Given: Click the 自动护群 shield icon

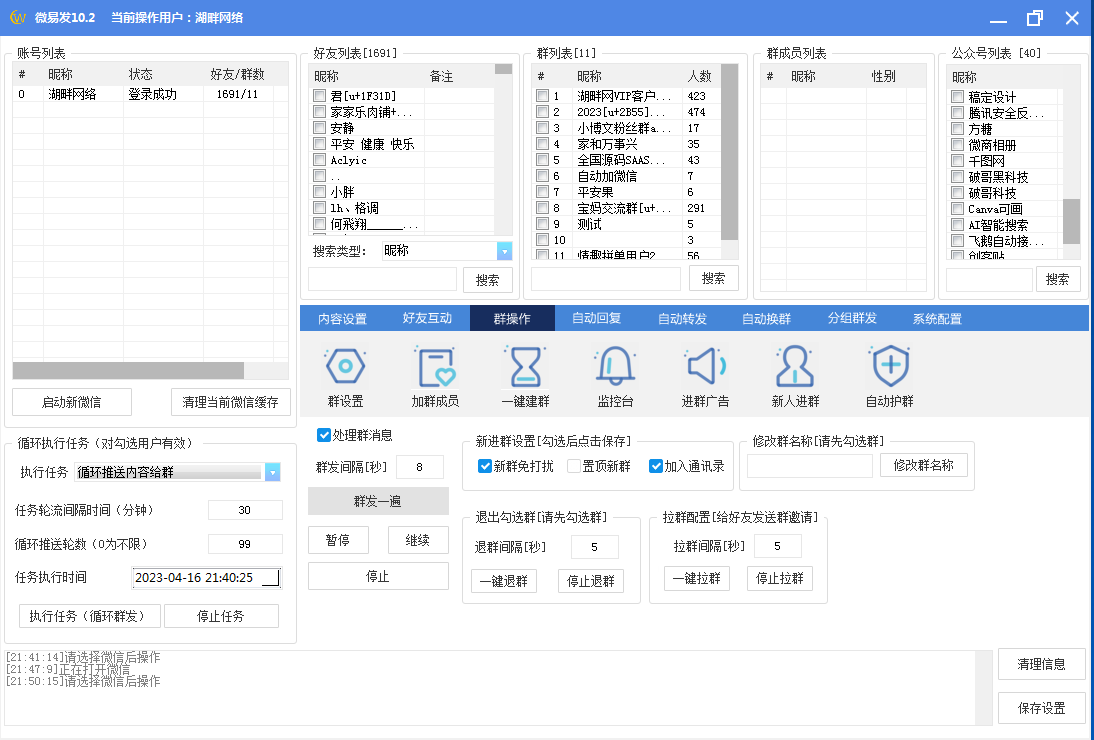Looking at the screenshot, I should [x=890, y=377].
